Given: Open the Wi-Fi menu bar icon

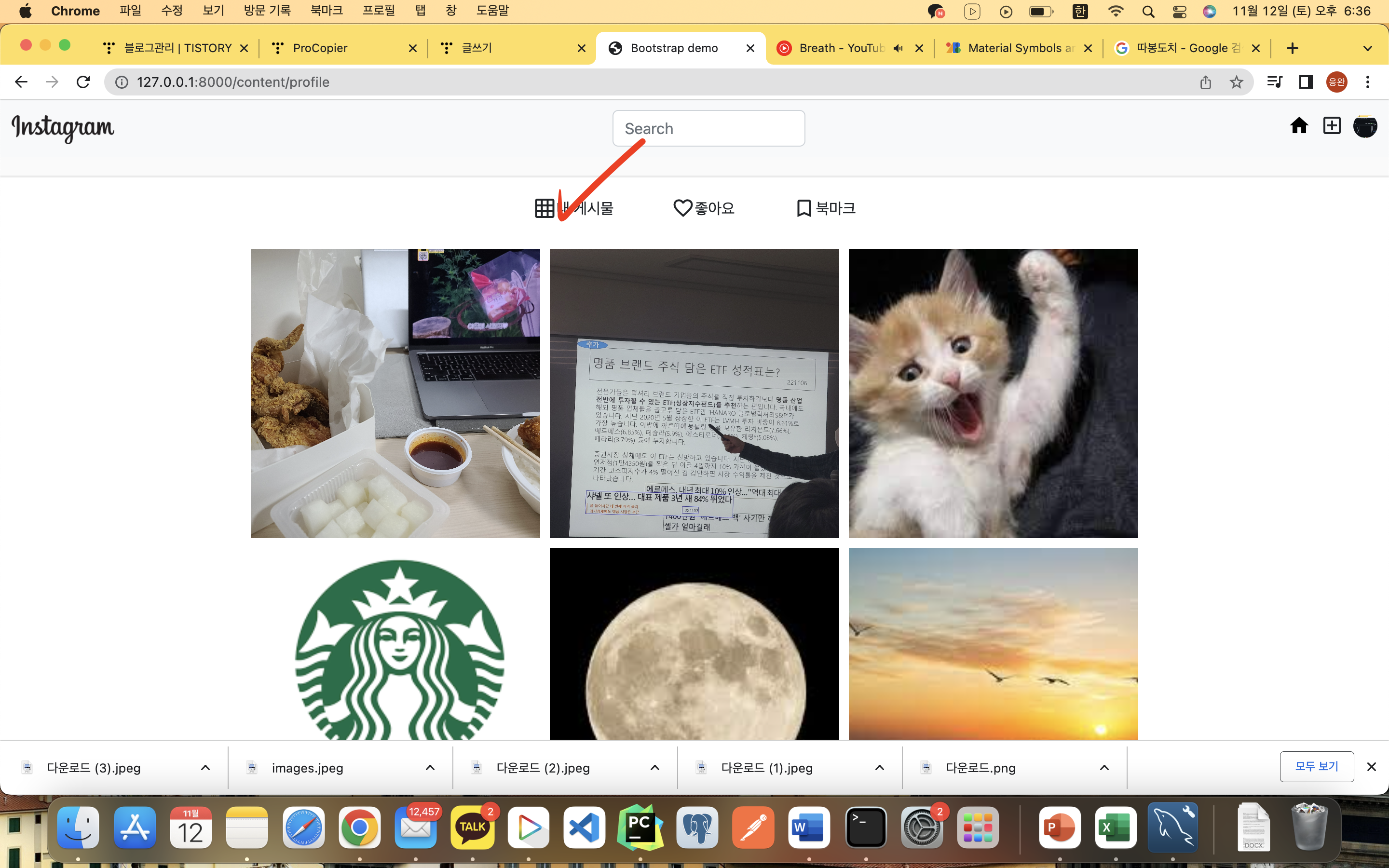Looking at the screenshot, I should pos(1116,12).
